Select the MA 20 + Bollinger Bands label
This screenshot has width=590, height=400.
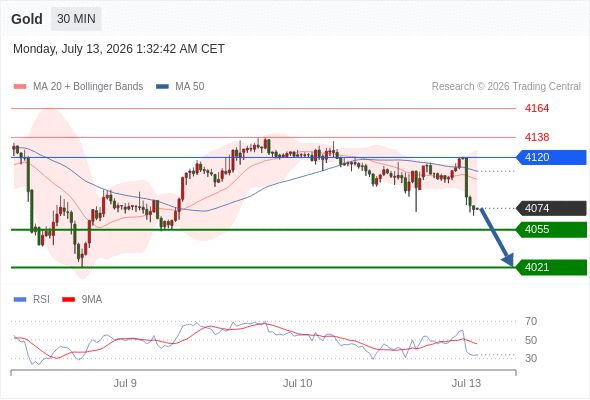[88, 87]
